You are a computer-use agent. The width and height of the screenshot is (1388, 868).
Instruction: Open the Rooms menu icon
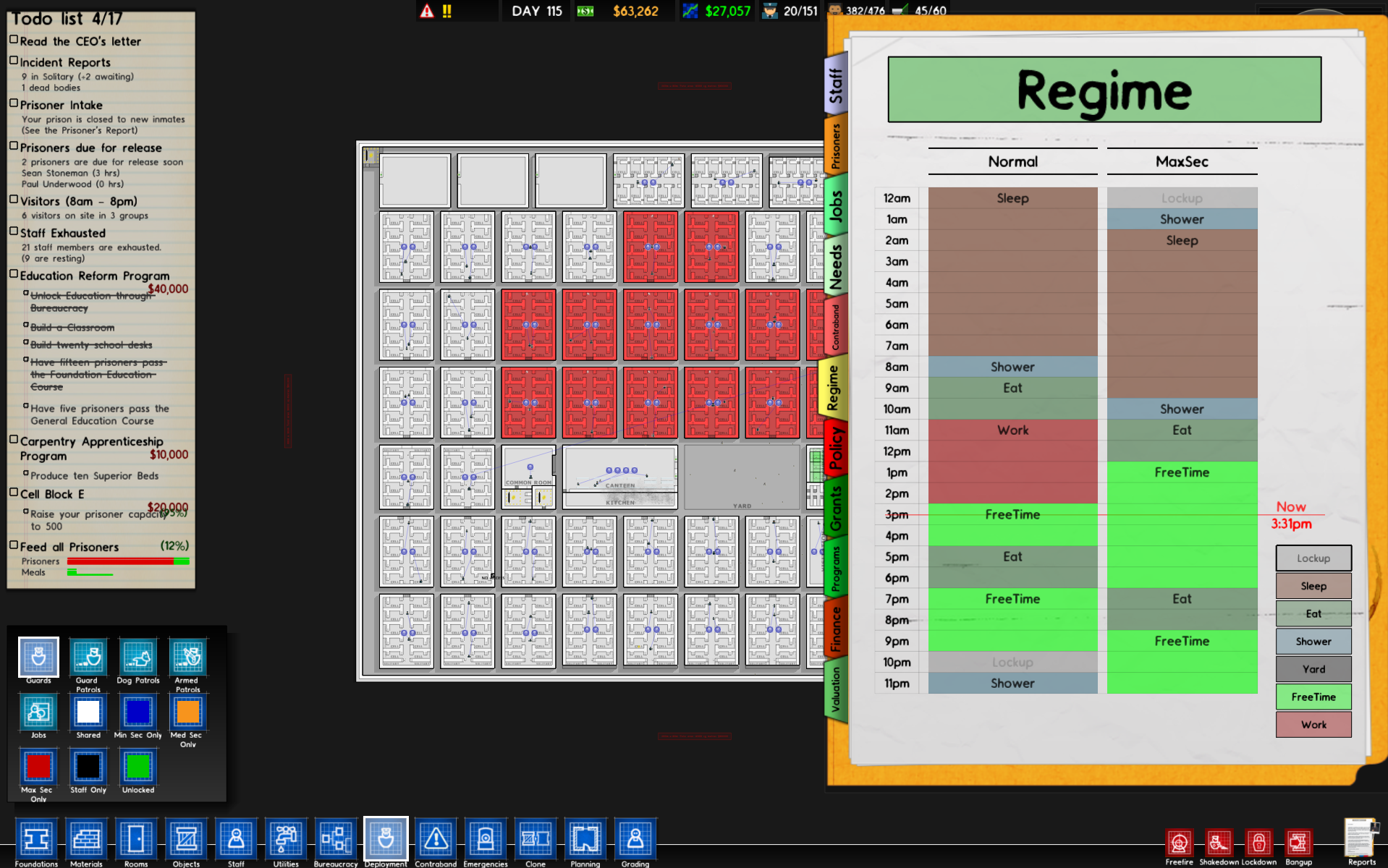click(135, 840)
